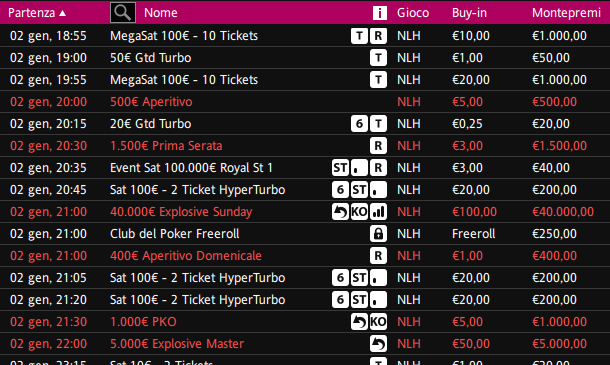Viewport: 610px width, 365px height.
Task: Click the KO badge on 40.000€ Explosive Sunday
Action: click(x=359, y=212)
